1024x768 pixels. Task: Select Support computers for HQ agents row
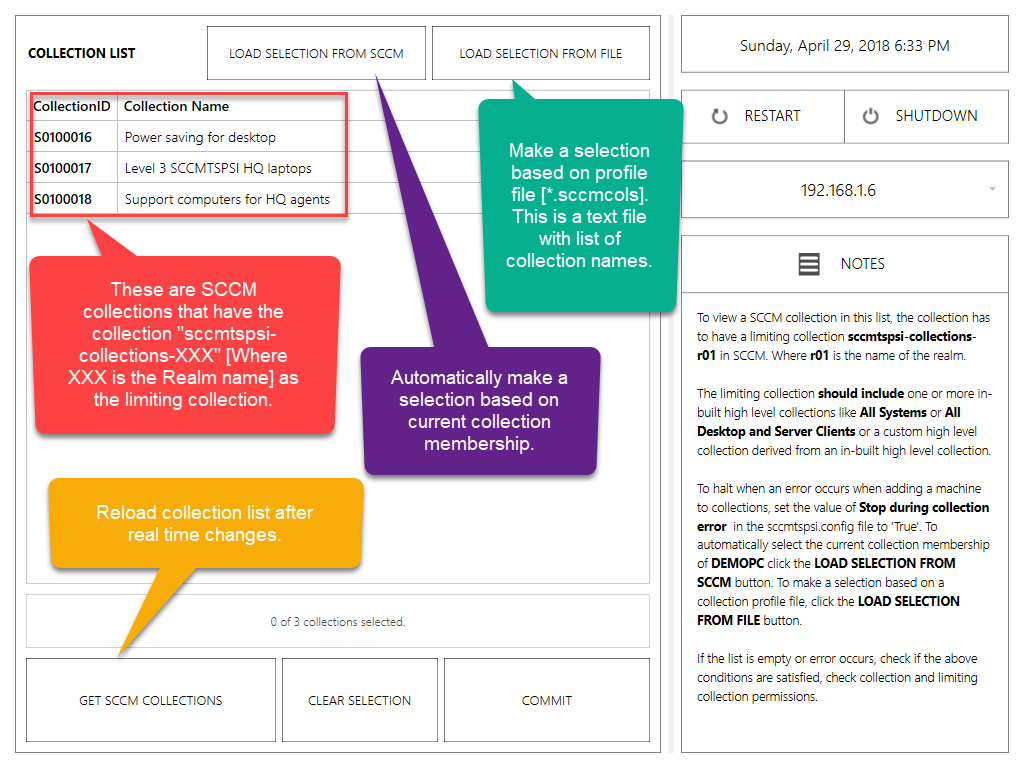coord(227,199)
